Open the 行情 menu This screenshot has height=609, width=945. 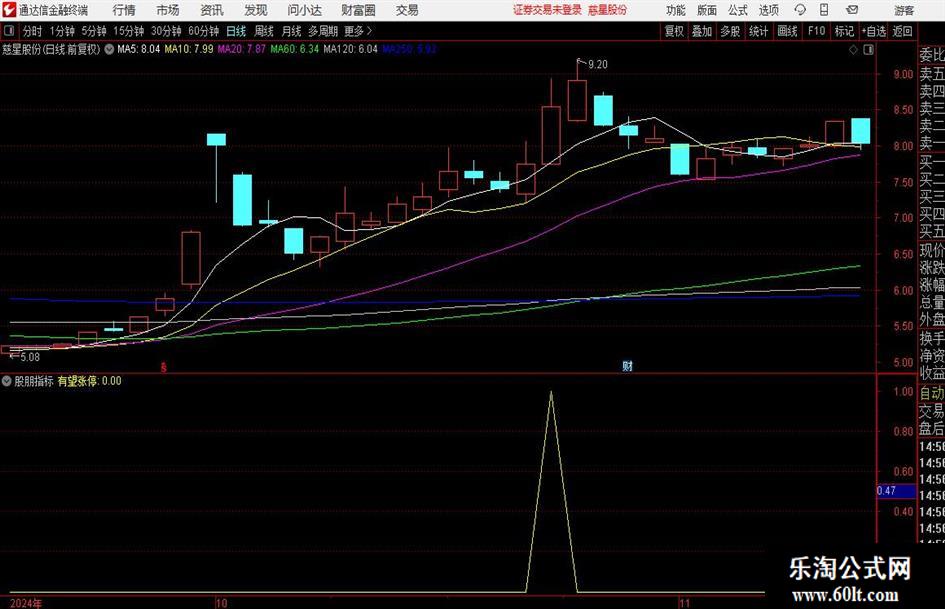pyautogui.click(x=124, y=10)
